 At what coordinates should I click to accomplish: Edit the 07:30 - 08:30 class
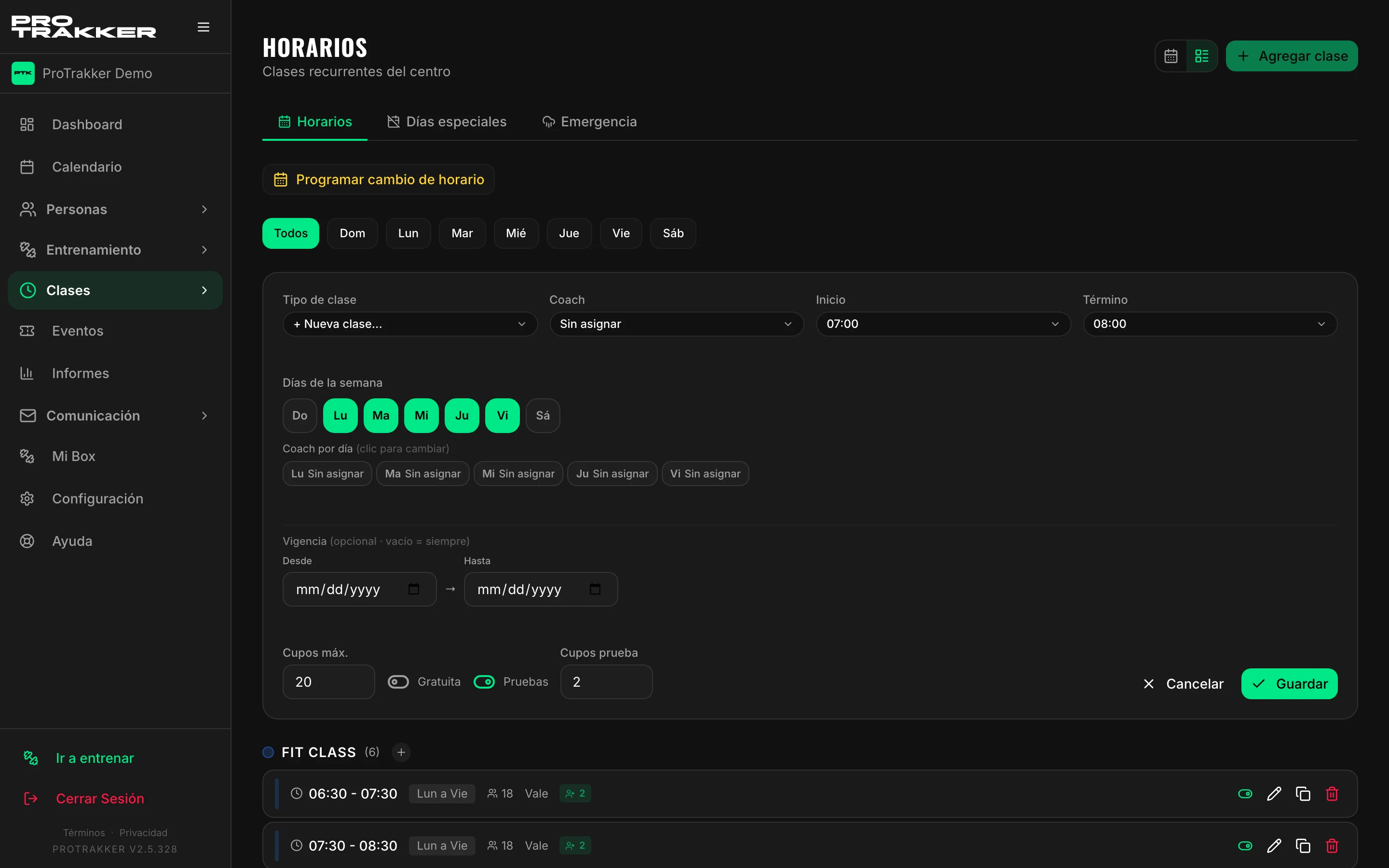click(x=1274, y=846)
